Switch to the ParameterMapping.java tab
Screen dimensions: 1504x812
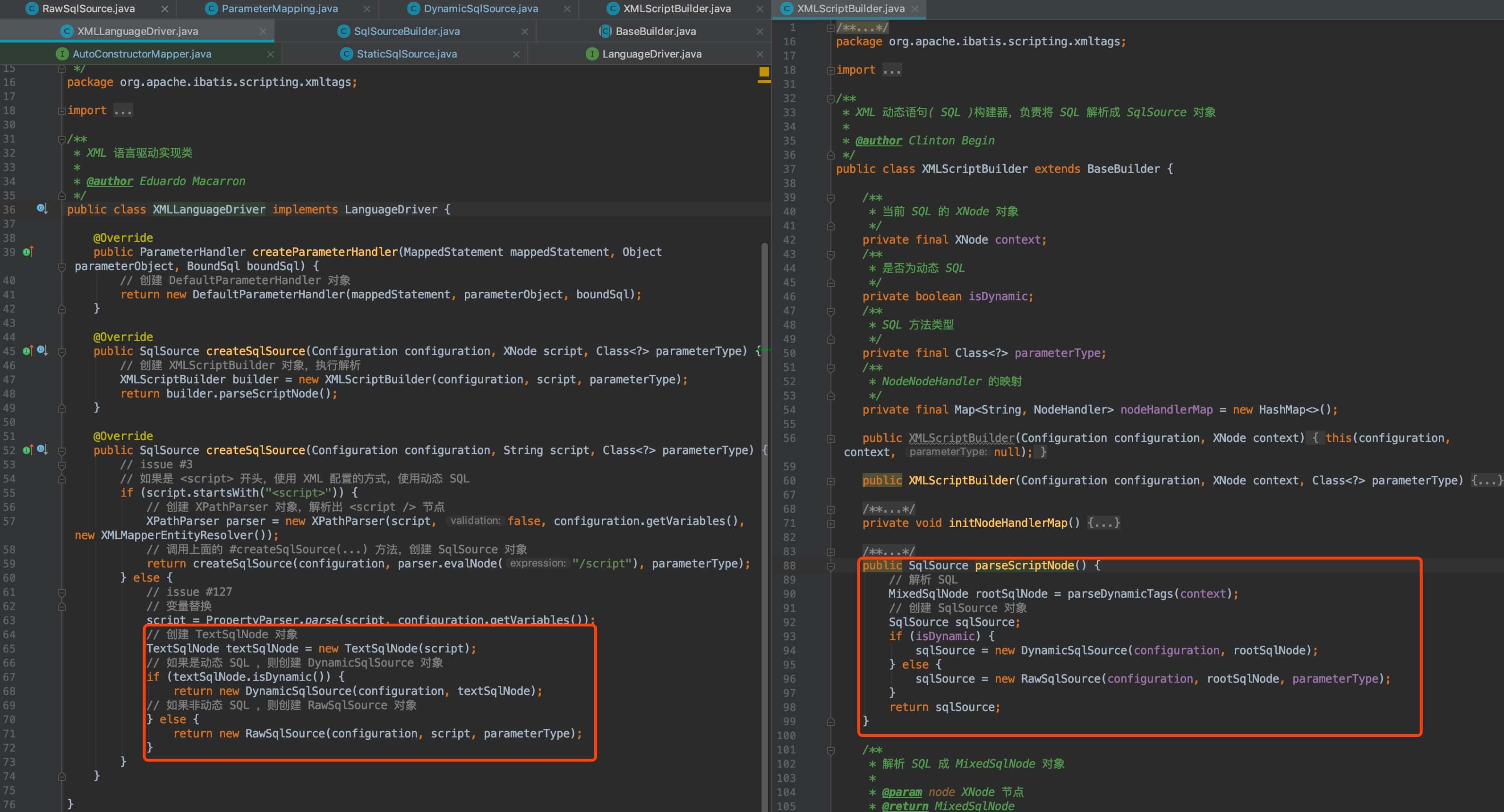(280, 9)
